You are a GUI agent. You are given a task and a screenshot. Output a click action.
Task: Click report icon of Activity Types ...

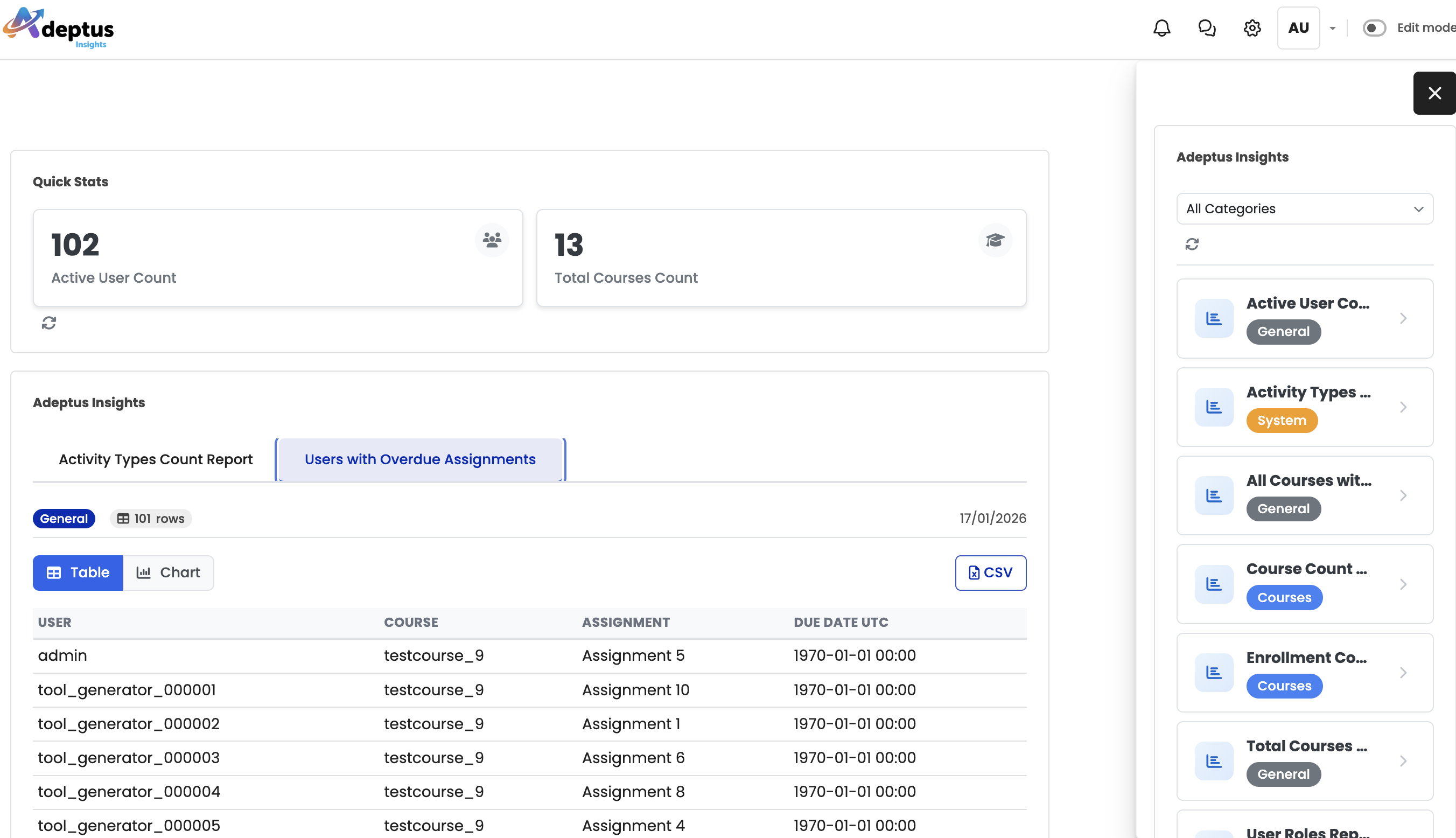pyautogui.click(x=1213, y=407)
